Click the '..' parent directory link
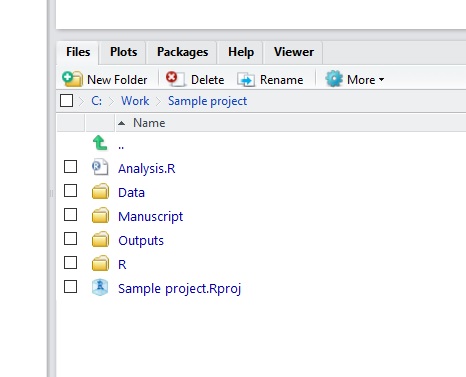The height and width of the screenshot is (377, 466). click(x=121, y=147)
